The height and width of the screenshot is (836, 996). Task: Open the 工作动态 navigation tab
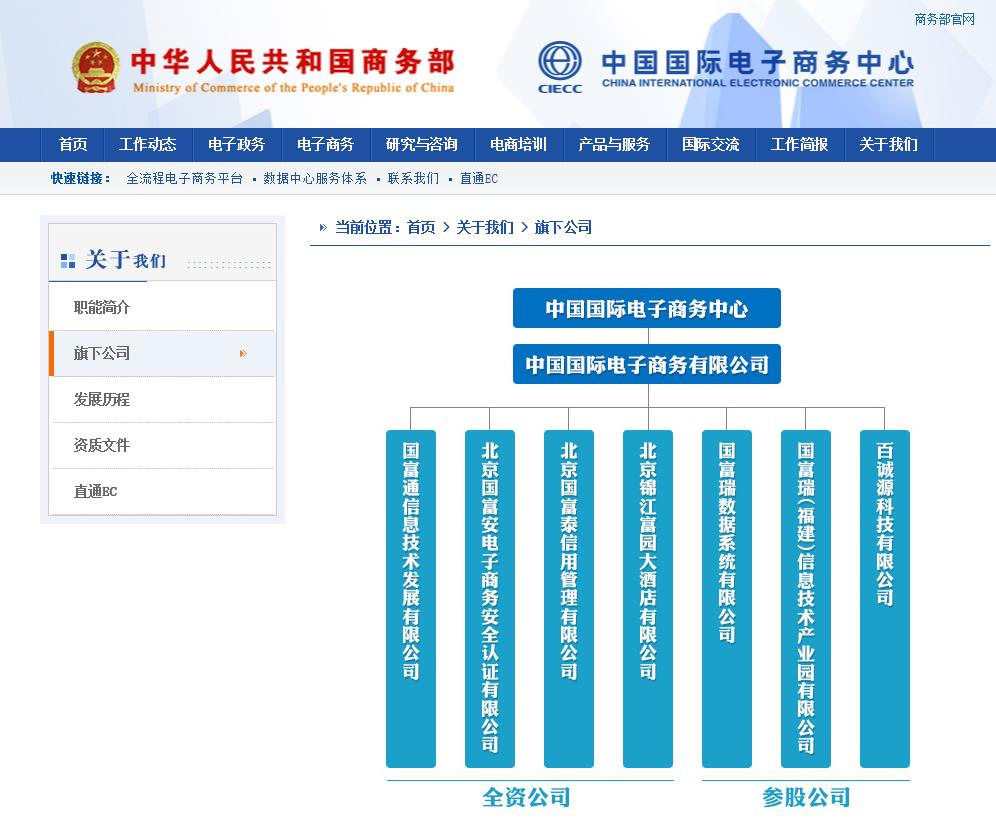coord(147,145)
